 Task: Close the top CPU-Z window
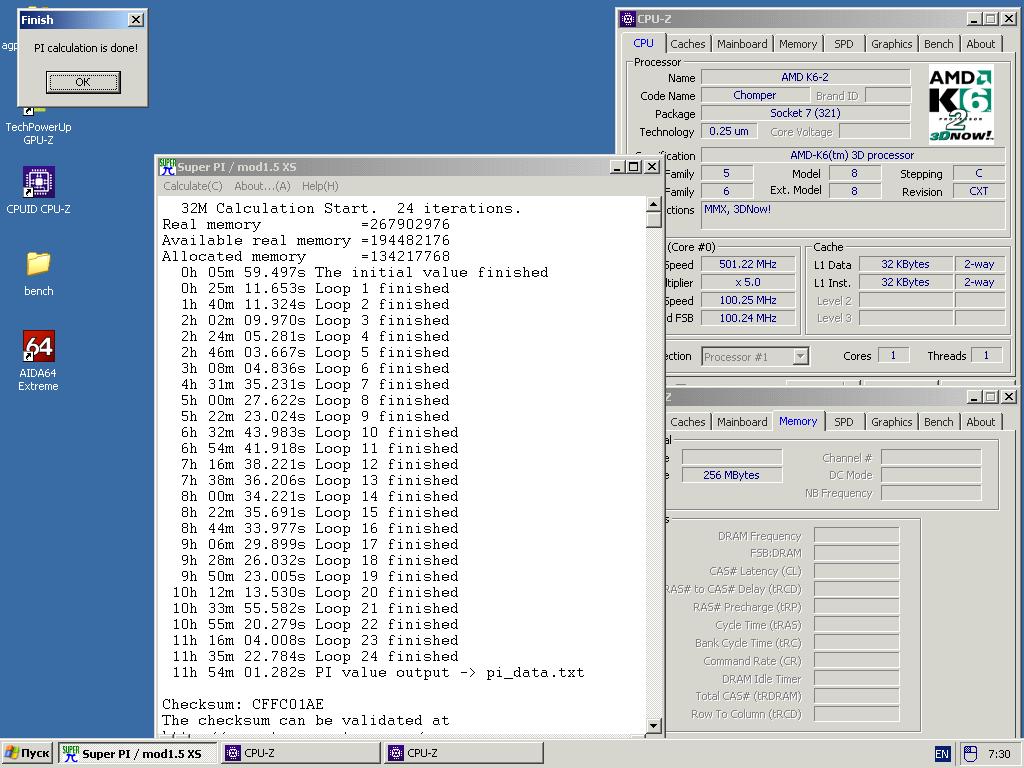click(x=1008, y=19)
